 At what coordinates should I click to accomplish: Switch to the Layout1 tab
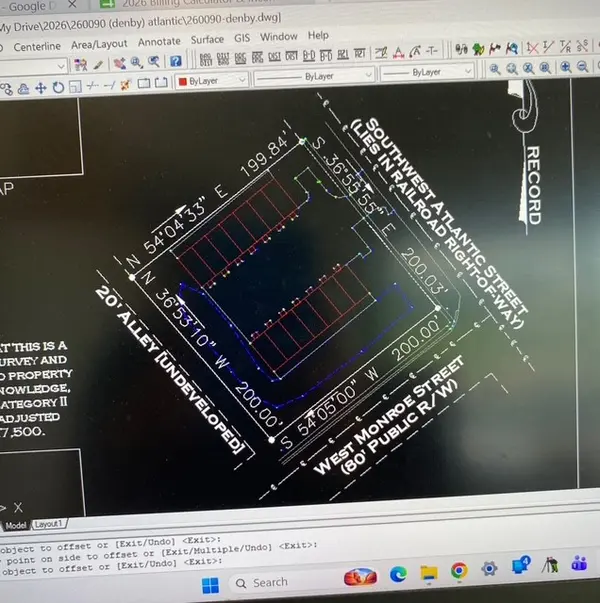point(48,524)
